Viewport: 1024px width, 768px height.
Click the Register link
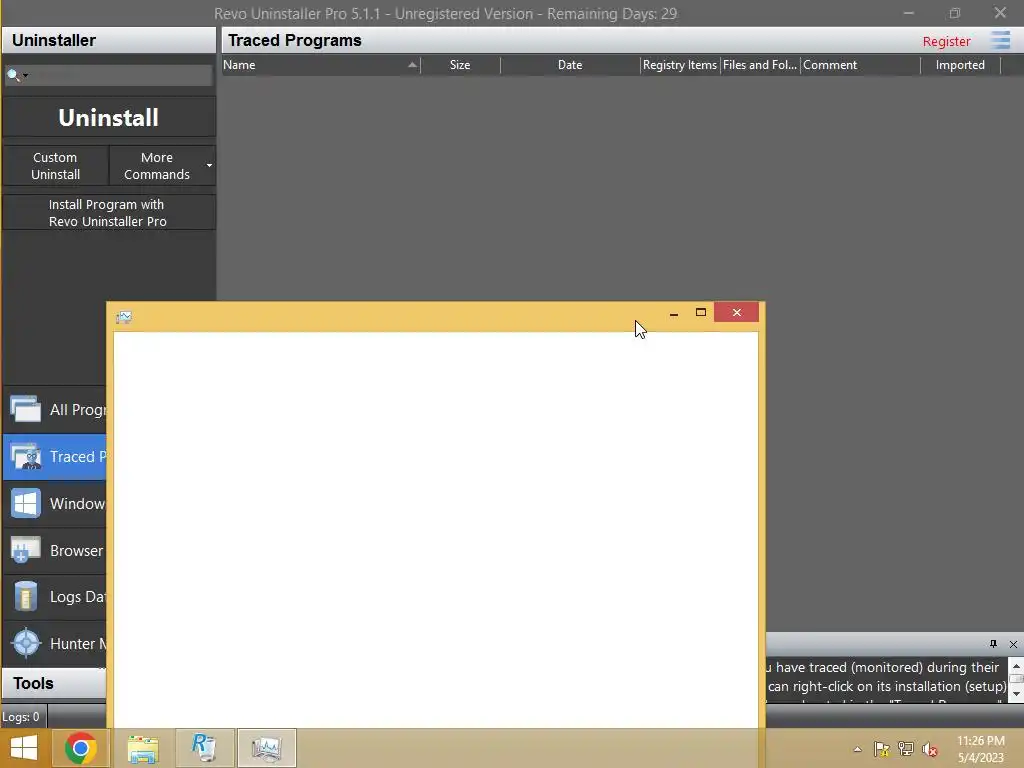pyautogui.click(x=946, y=41)
